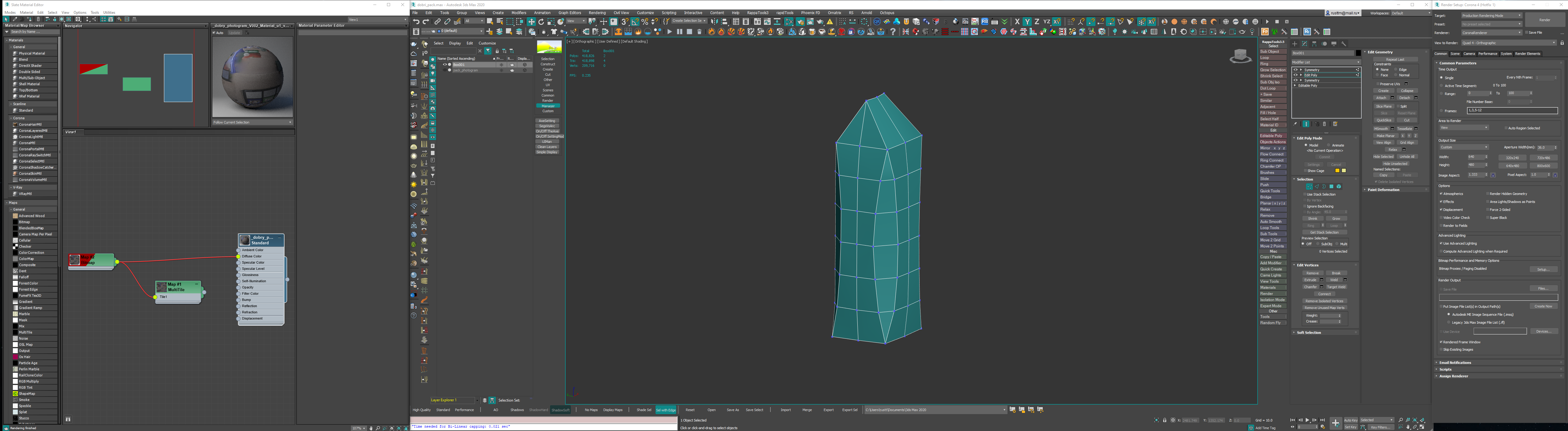Click the lock icon beside View to Render
Screen dimensions: 1568x431
[x=1562, y=43]
